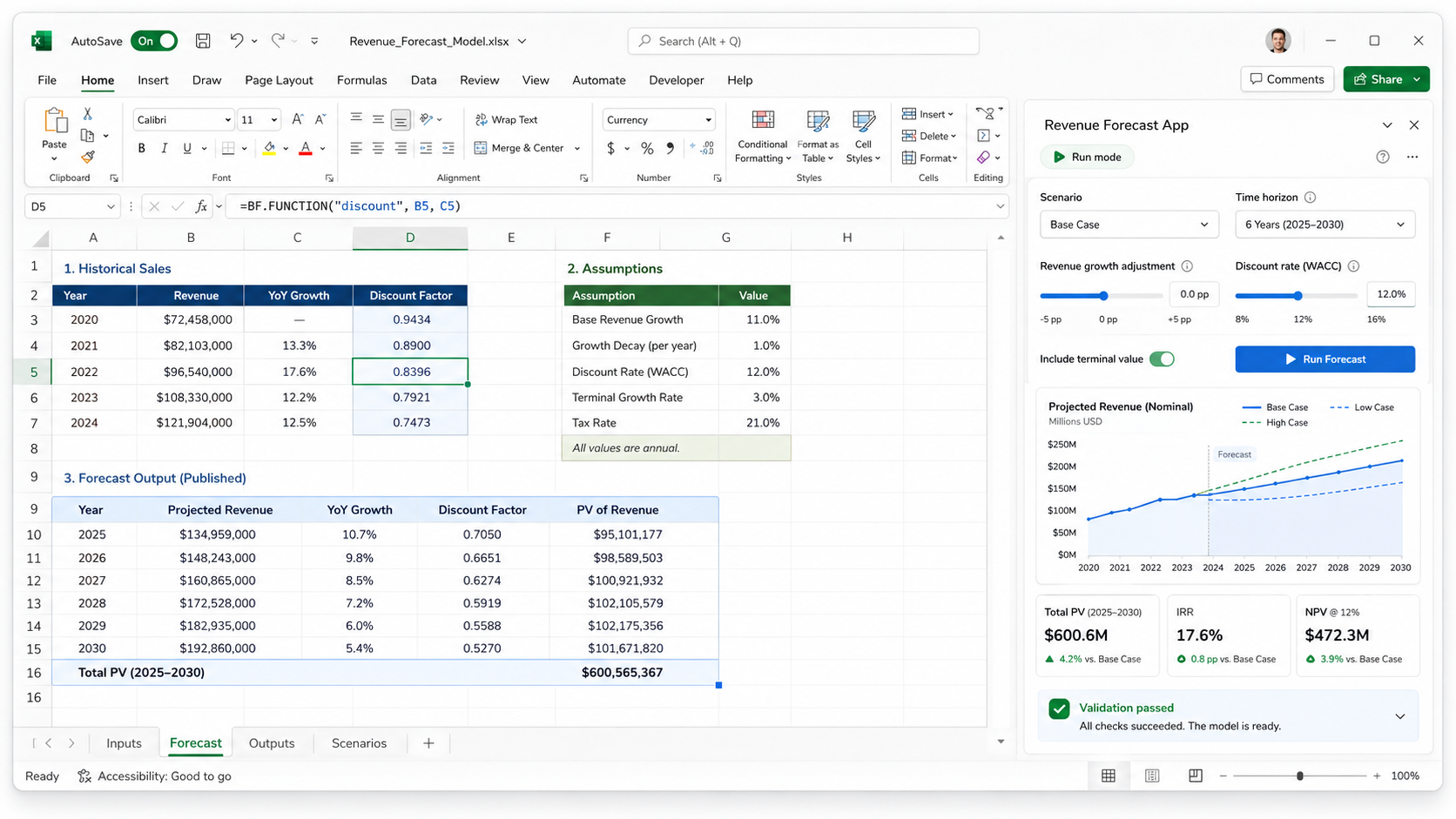Click the Insert Function fx icon
The height and width of the screenshot is (819, 1456).
click(x=201, y=206)
